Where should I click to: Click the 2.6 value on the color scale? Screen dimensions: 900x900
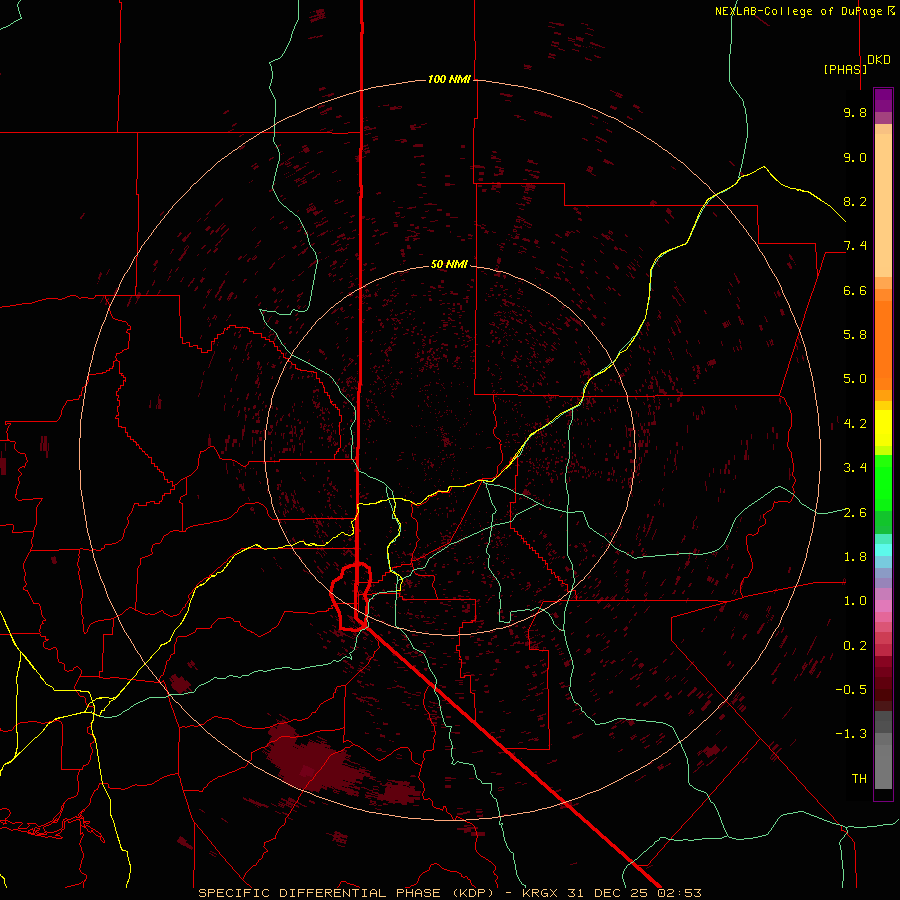[x=855, y=513]
